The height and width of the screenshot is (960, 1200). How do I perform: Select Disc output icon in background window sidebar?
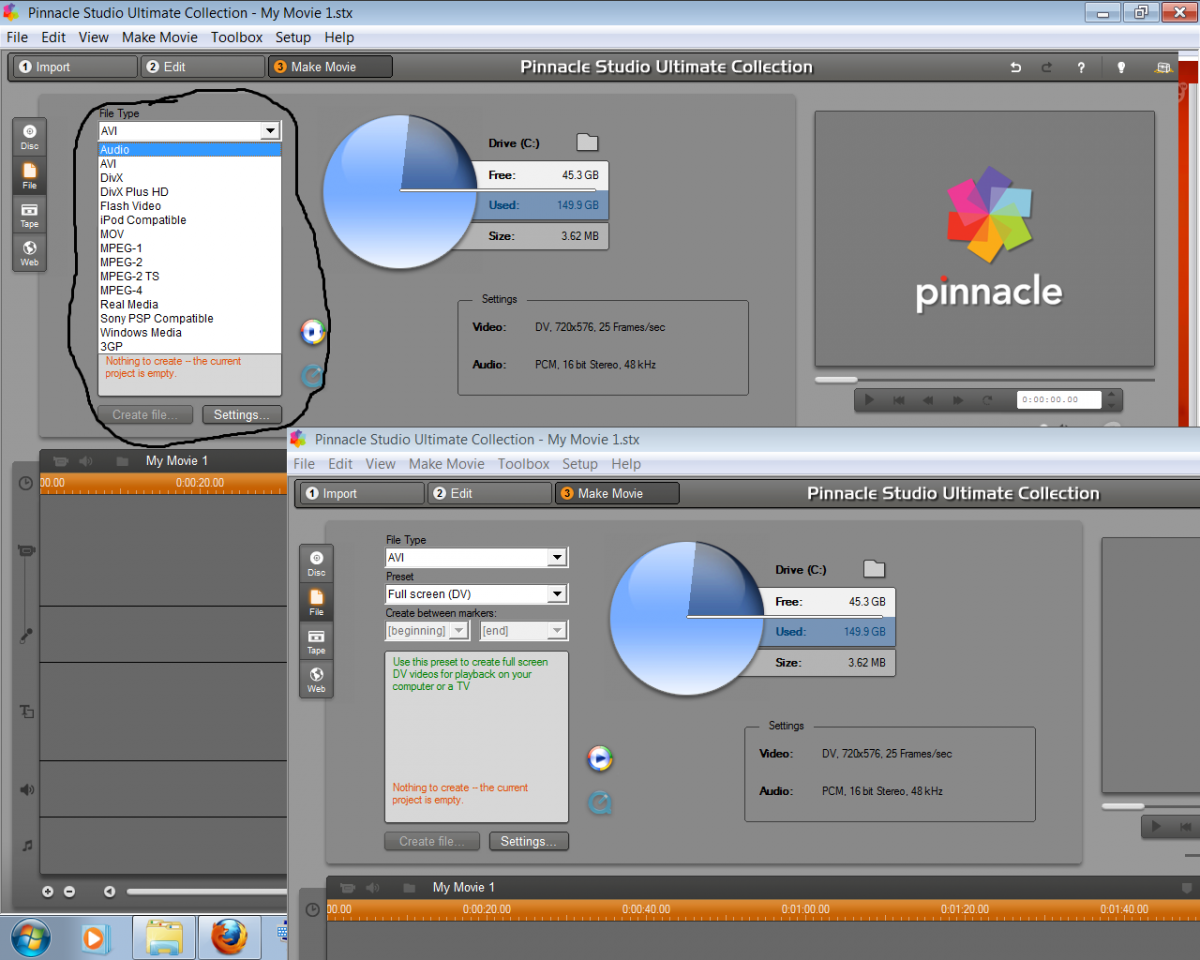[30, 137]
